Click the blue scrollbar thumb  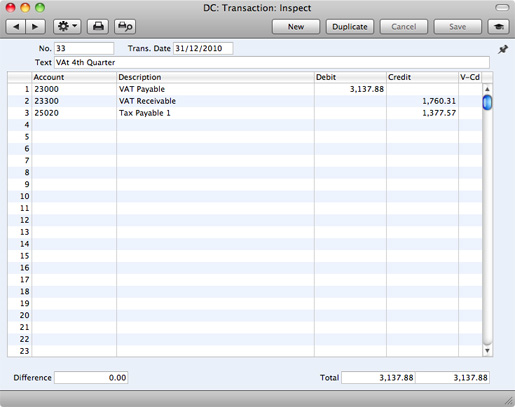(x=487, y=102)
